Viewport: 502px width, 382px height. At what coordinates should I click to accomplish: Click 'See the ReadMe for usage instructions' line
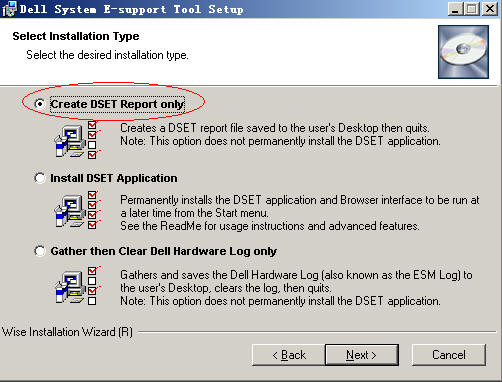(x=270, y=226)
